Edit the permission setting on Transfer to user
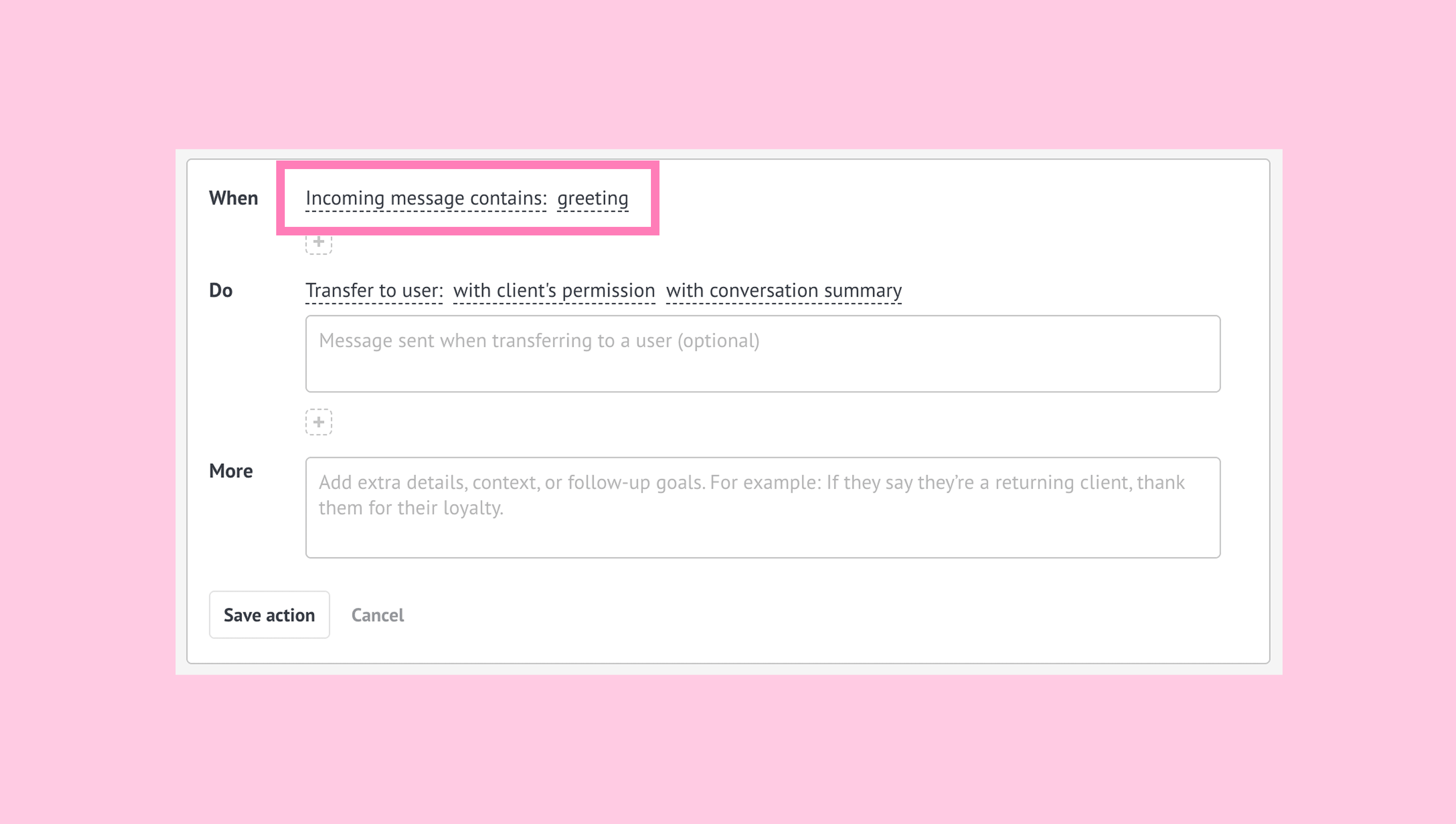The width and height of the screenshot is (1456, 824). [x=553, y=291]
